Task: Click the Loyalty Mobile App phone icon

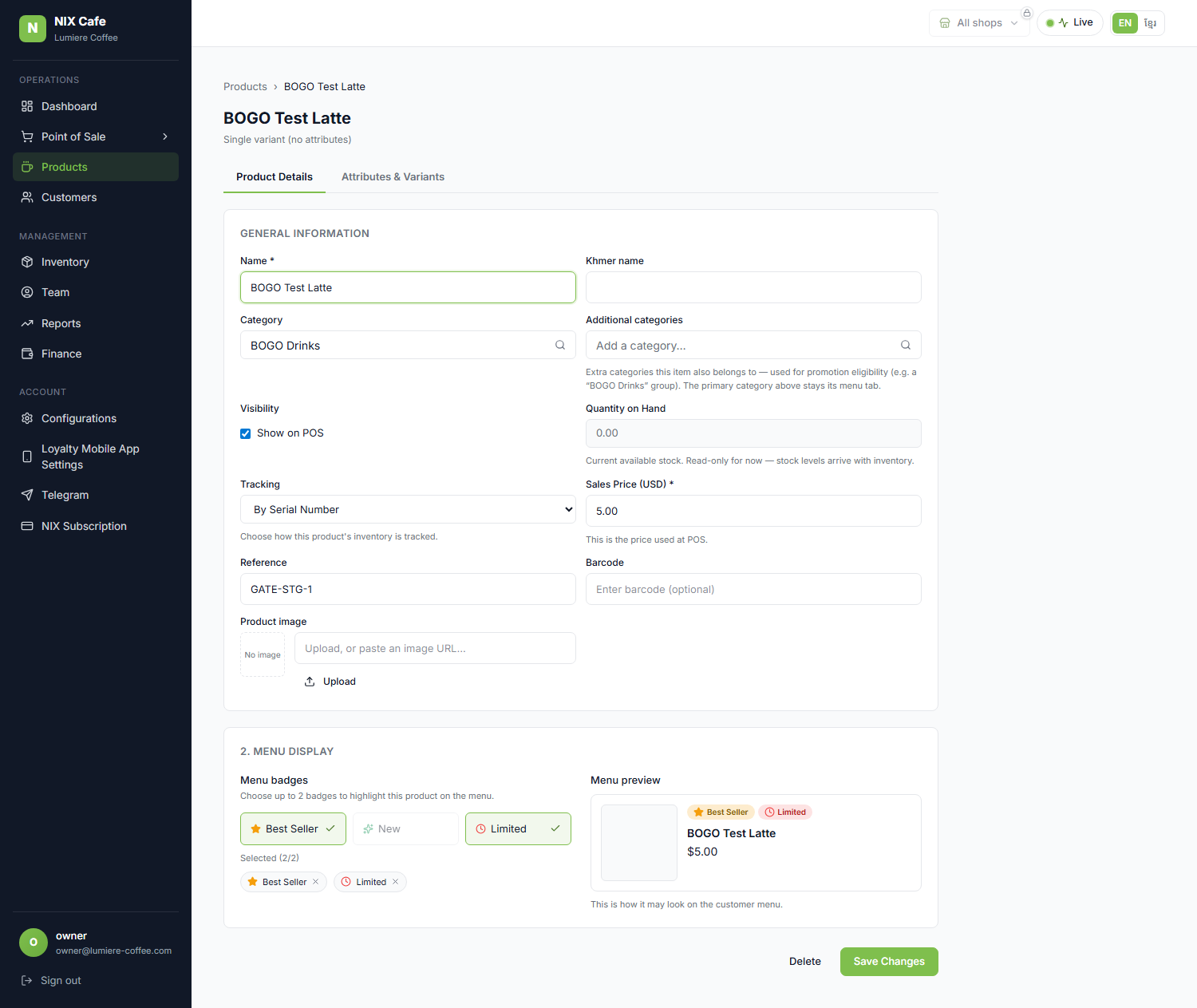Action: click(x=27, y=457)
